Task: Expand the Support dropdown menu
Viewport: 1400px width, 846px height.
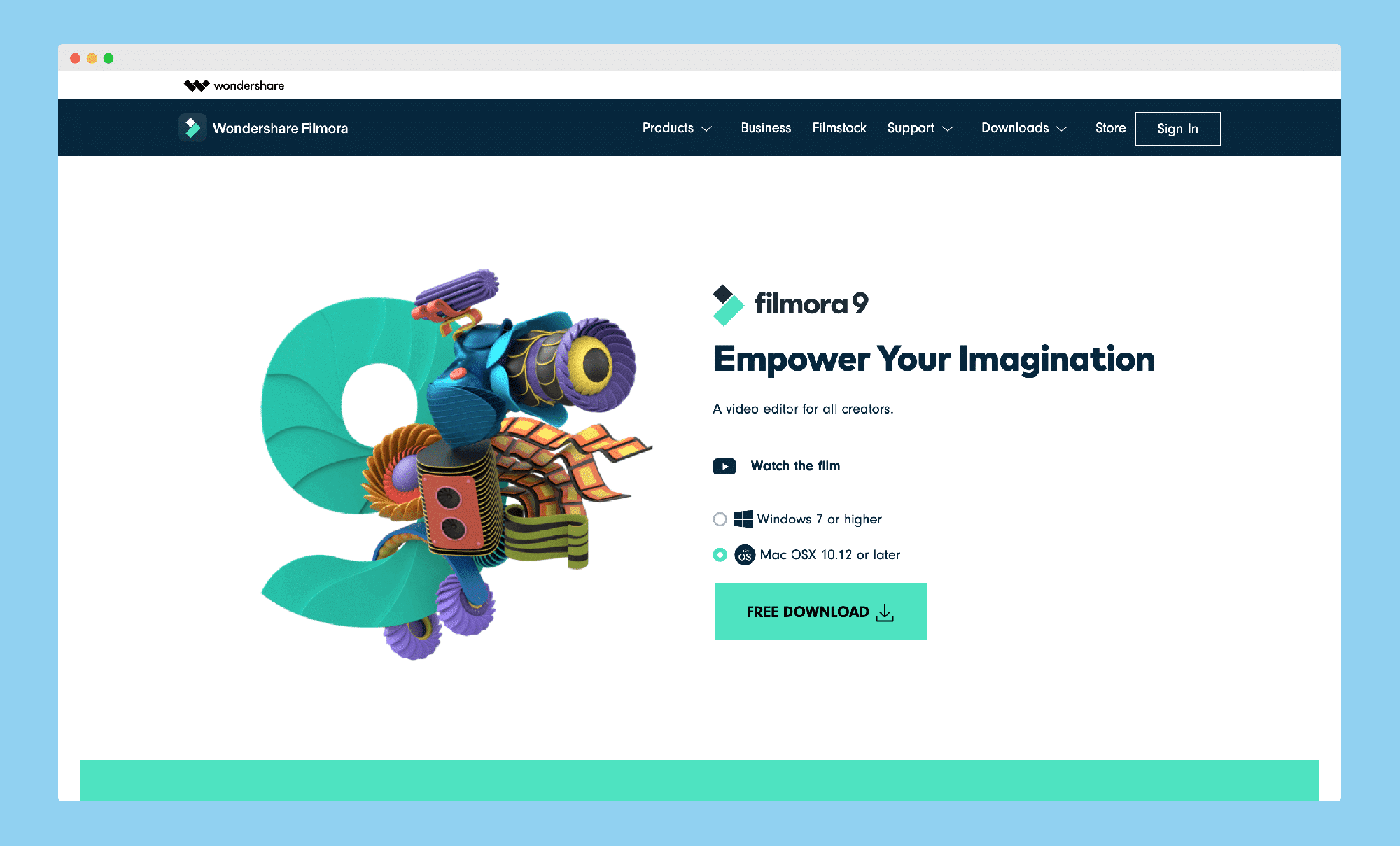Action: 918,128
